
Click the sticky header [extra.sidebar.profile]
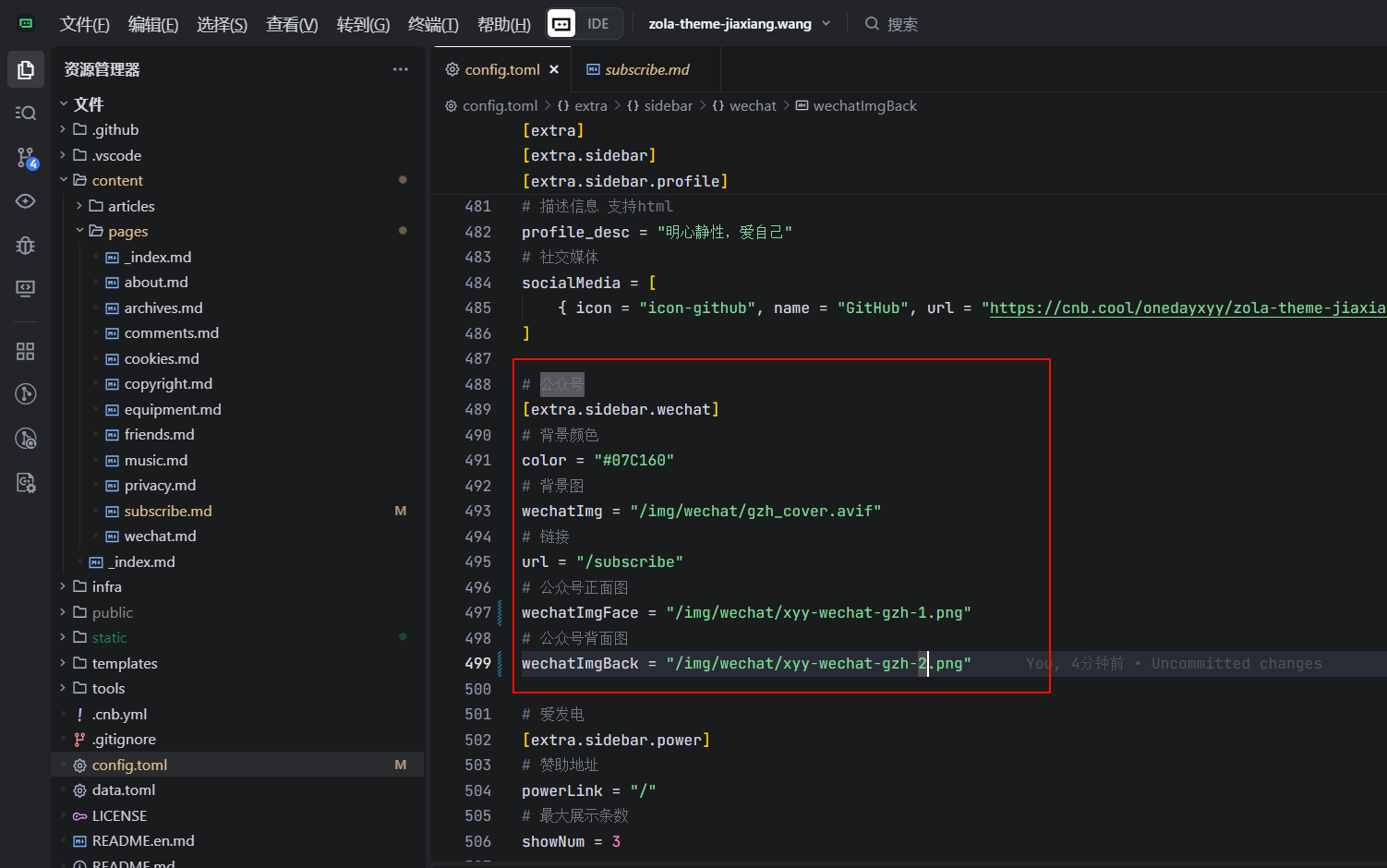click(x=625, y=181)
